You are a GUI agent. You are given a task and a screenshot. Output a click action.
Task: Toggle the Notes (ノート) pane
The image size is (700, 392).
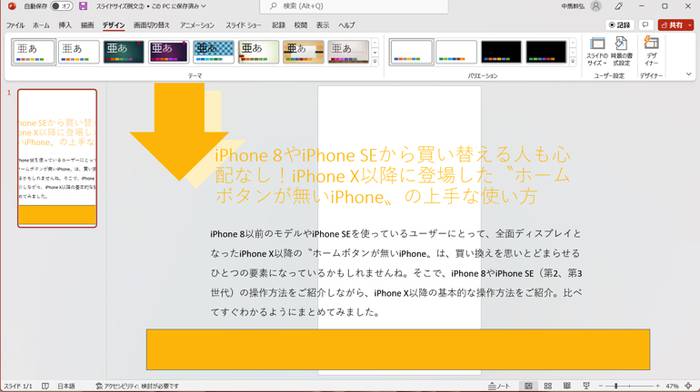pyautogui.click(x=499, y=386)
